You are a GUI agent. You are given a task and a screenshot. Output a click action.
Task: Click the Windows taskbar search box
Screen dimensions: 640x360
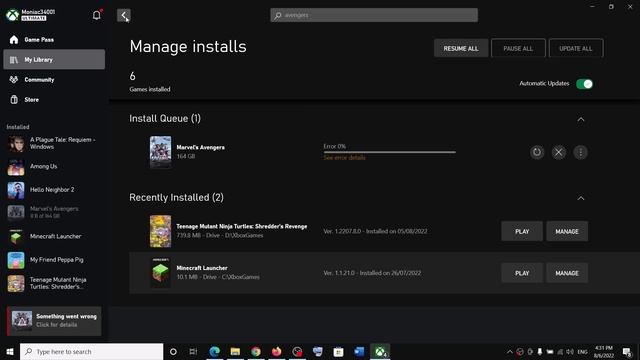tap(91, 351)
